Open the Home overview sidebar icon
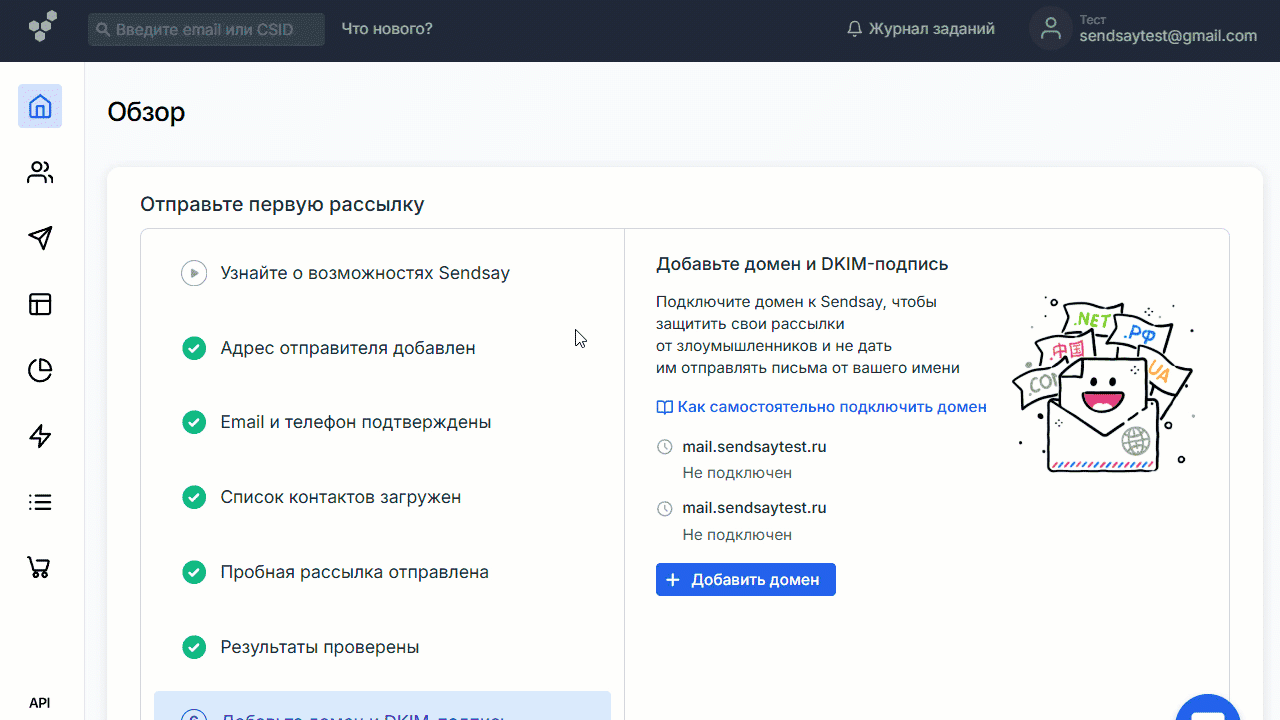Screen dimensions: 1280x720 tap(40, 106)
